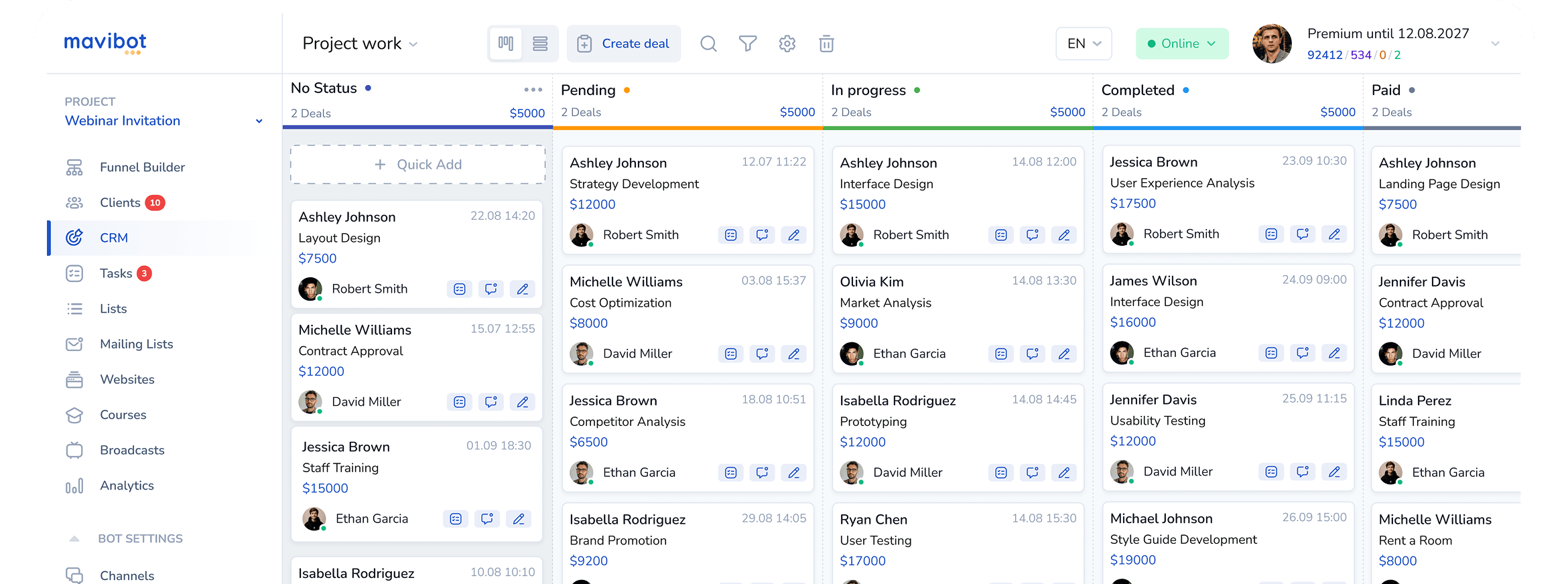Screen dimensions: 1568x584
Task: Switch to kanban board view
Action: [506, 44]
